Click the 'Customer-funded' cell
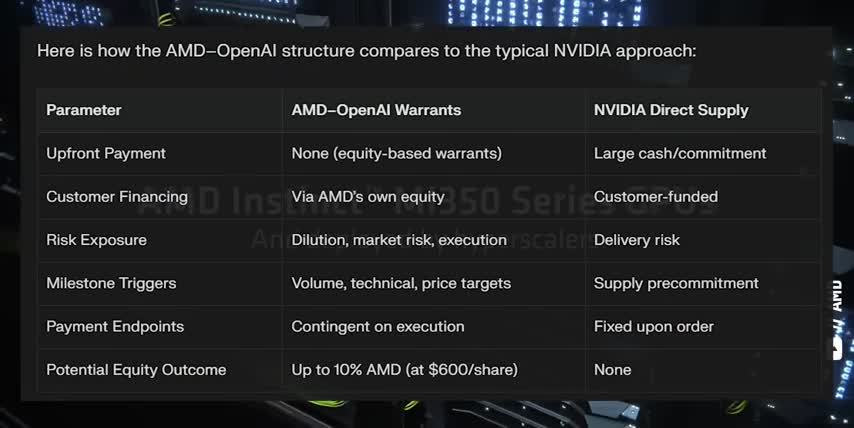The image size is (854, 428). click(656, 197)
